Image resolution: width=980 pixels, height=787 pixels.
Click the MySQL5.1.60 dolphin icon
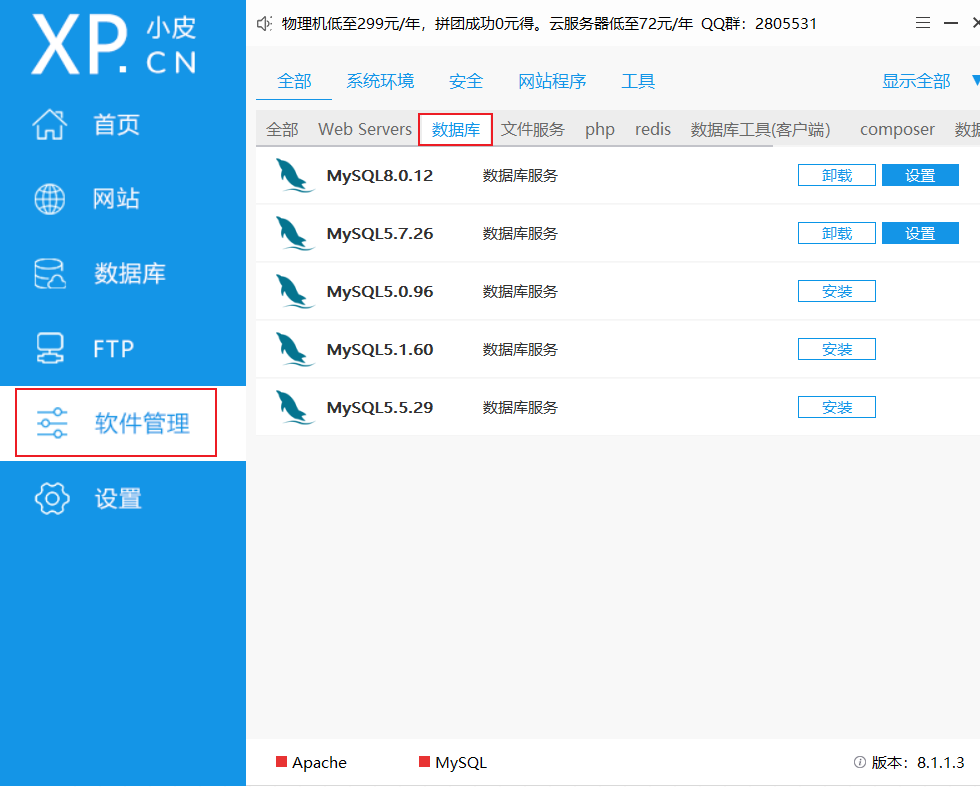coord(294,349)
